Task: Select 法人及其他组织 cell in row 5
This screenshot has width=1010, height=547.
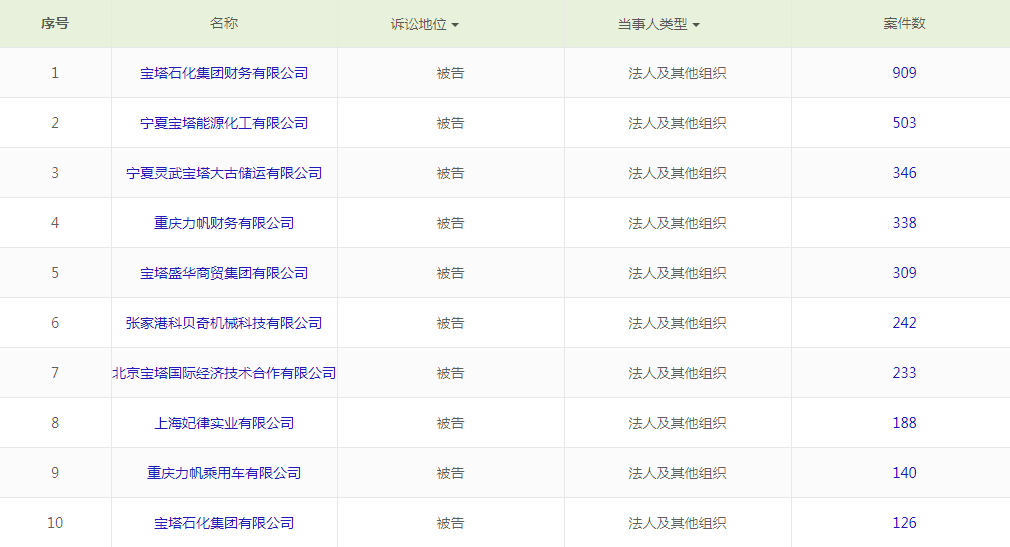Action: [x=678, y=273]
